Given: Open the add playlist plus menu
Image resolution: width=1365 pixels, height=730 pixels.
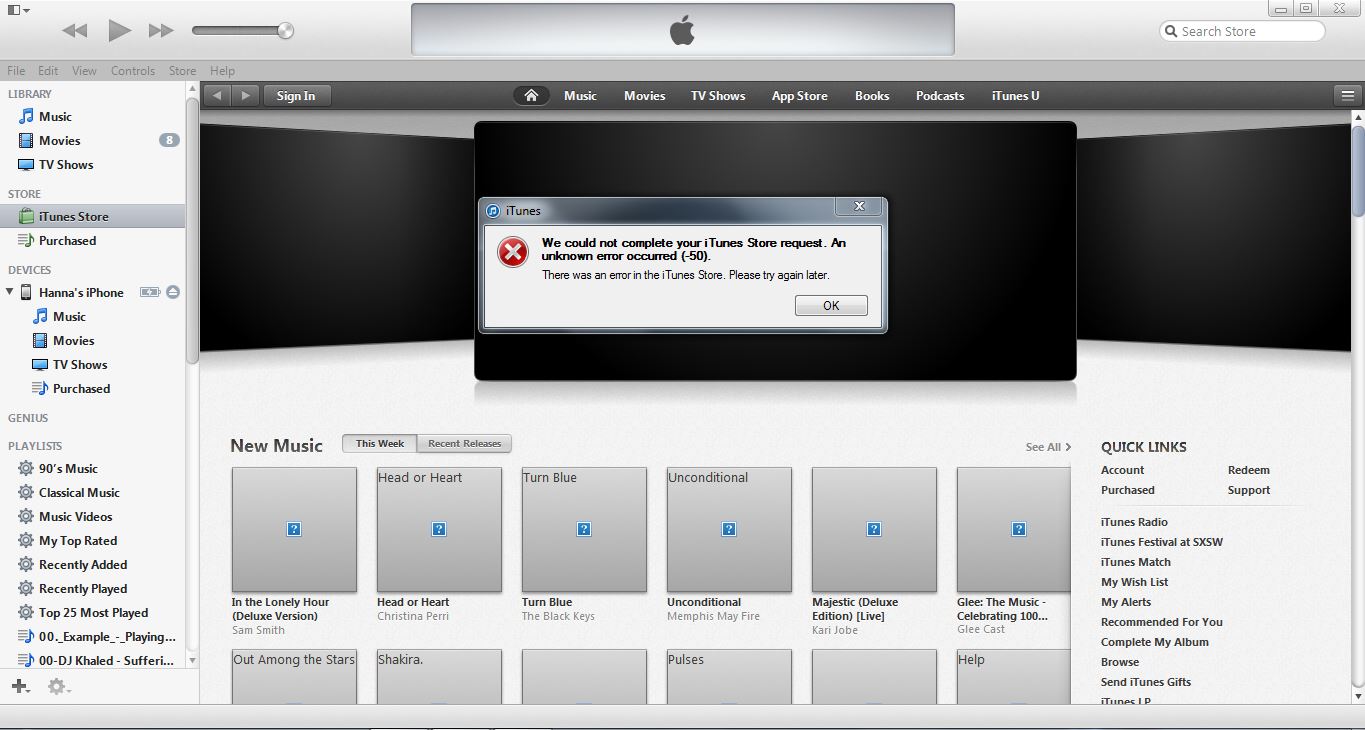Looking at the screenshot, I should (20, 686).
